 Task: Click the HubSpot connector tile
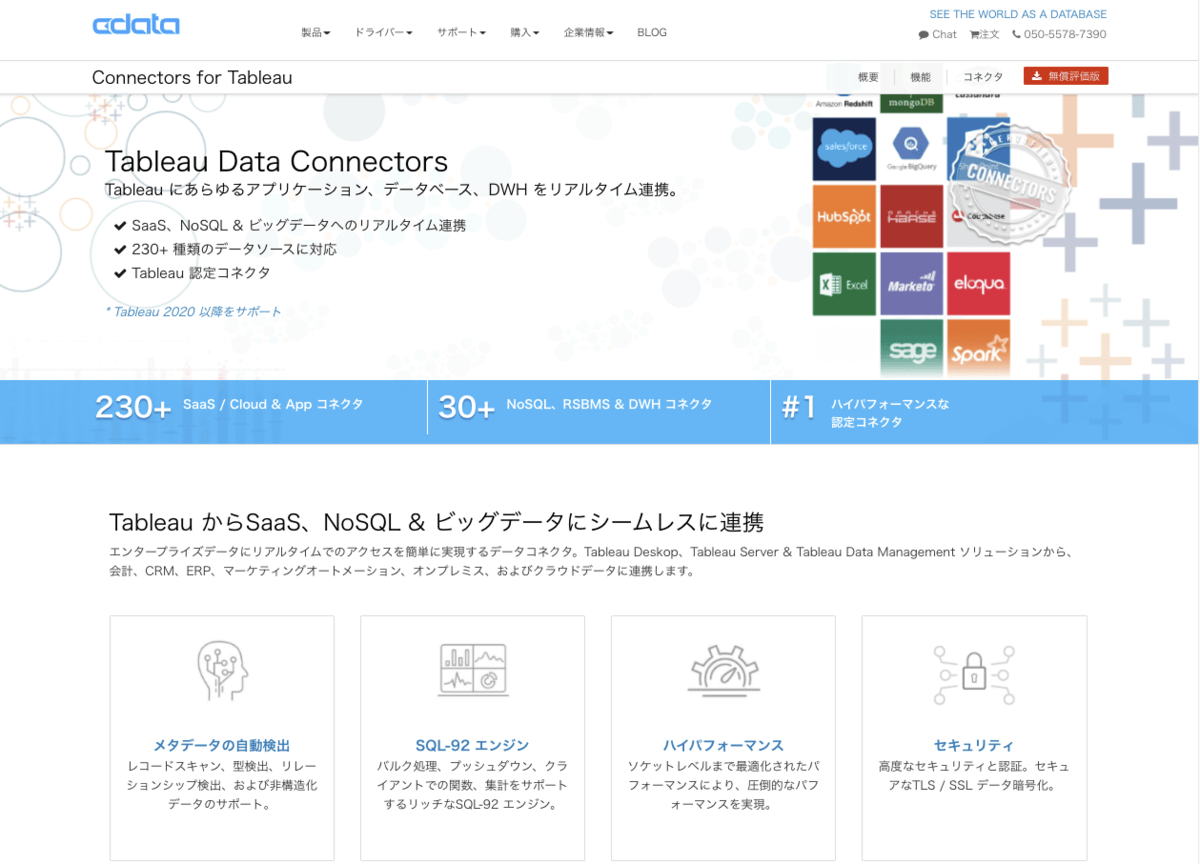click(844, 216)
